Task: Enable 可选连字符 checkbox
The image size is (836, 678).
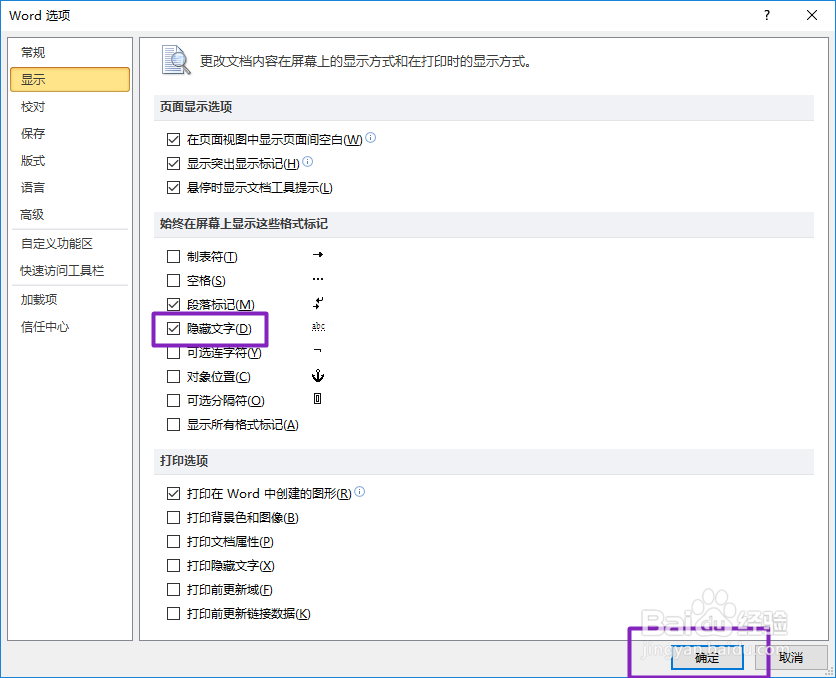Action: [x=173, y=353]
